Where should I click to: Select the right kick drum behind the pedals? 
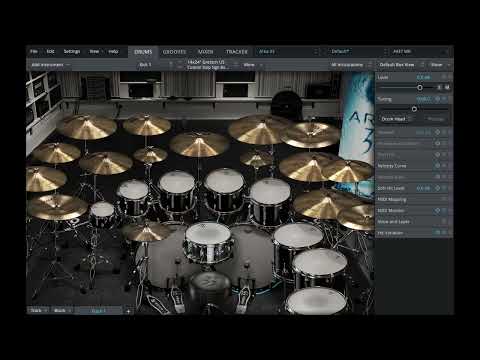click(x=253, y=260)
